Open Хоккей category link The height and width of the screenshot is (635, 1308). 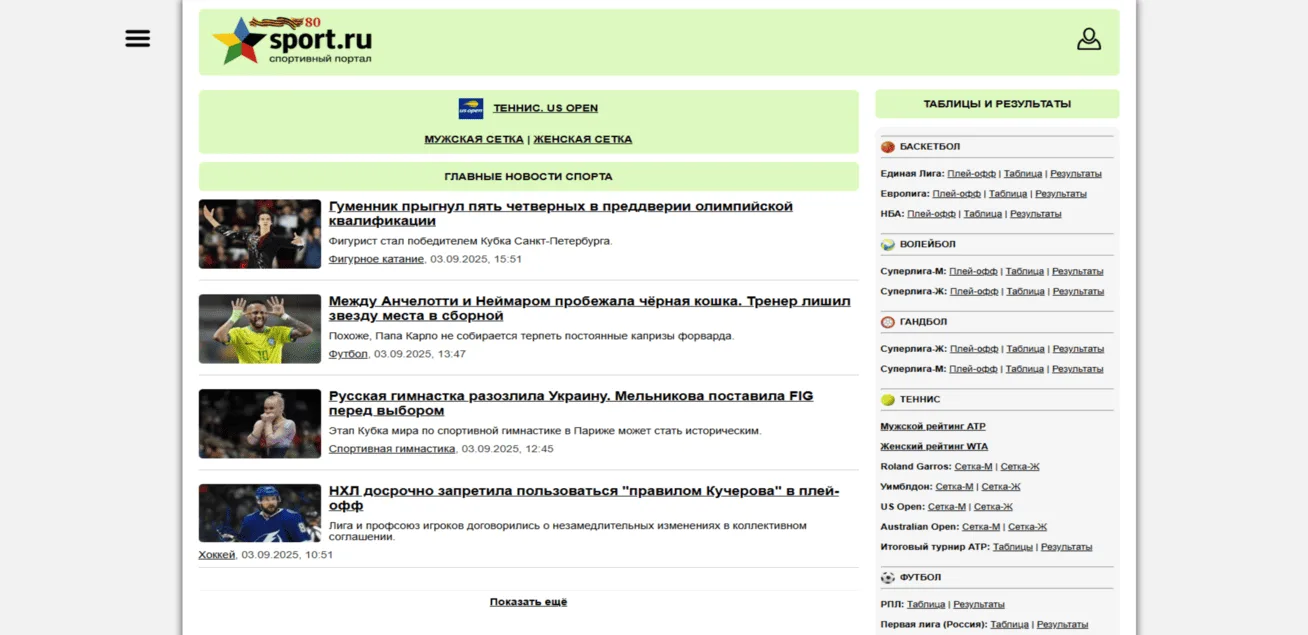[x=217, y=554]
